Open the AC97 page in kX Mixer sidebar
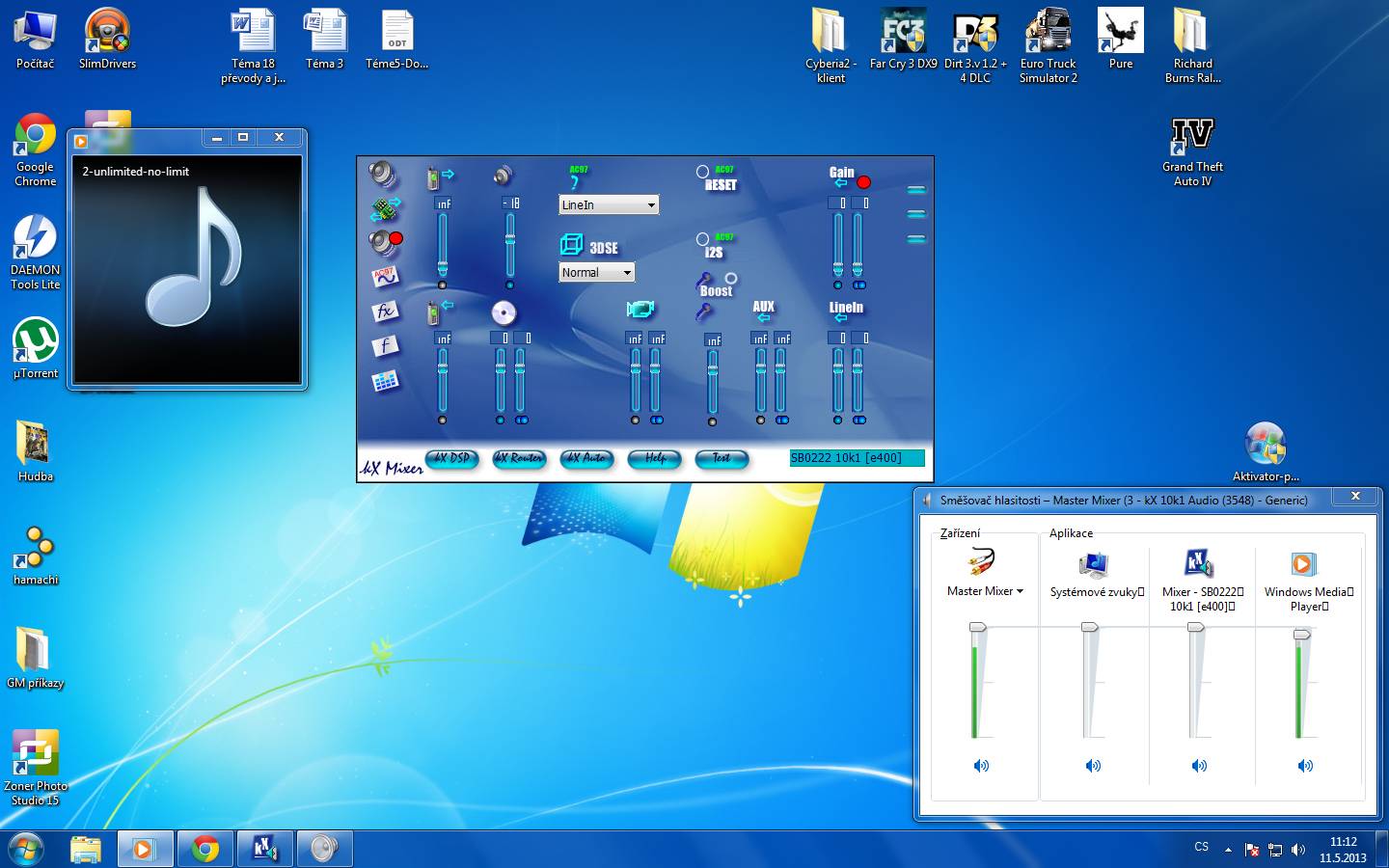This screenshot has height=868, width=1389. pos(385,277)
